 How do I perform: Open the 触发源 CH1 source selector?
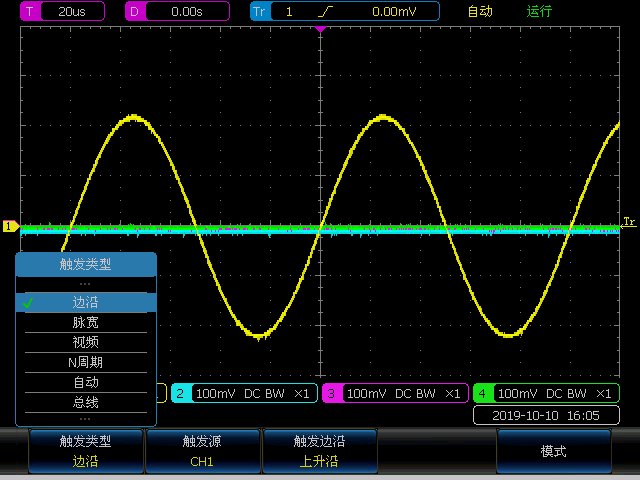(202, 451)
